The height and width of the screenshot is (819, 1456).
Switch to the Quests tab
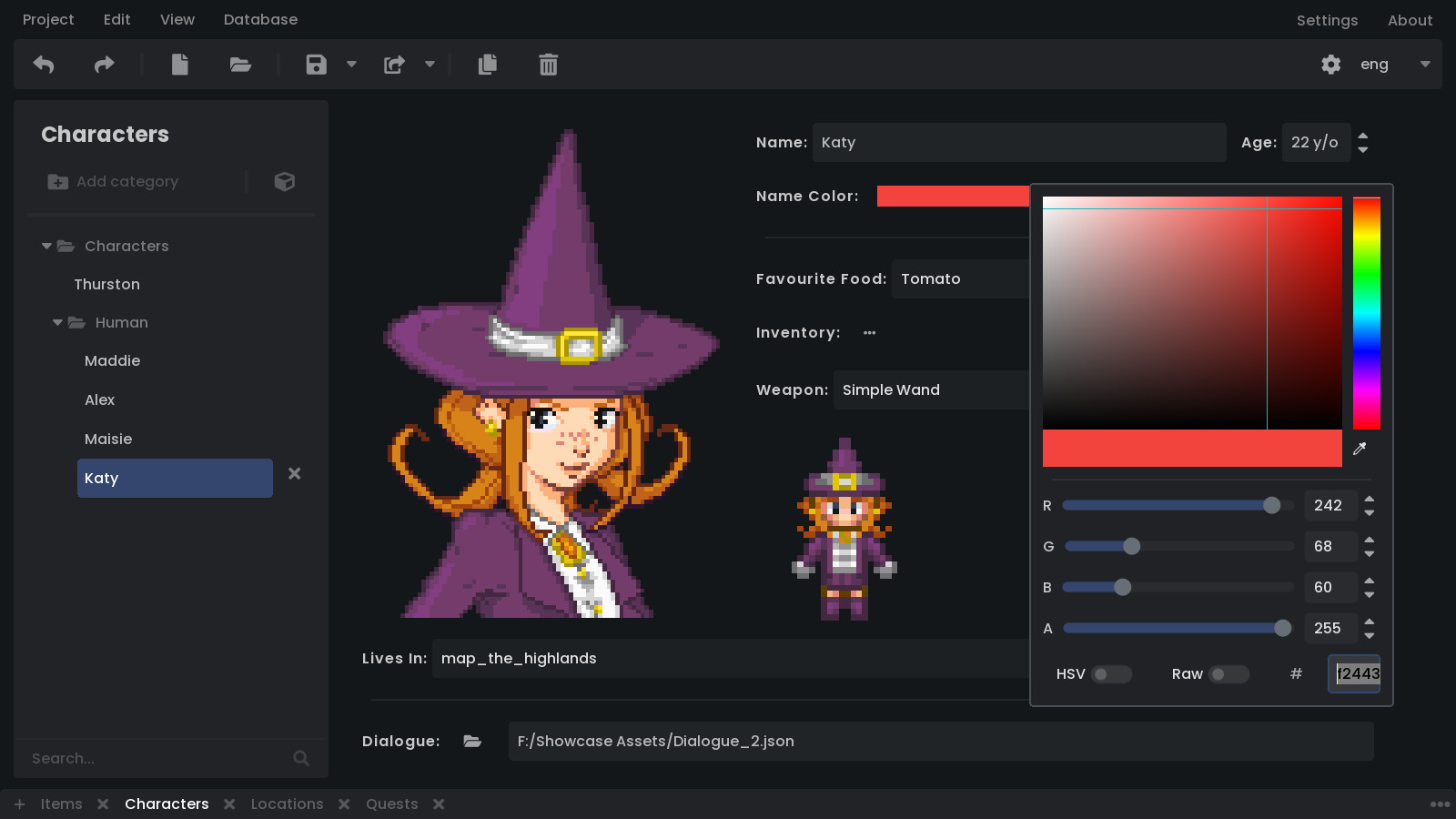[x=391, y=804]
